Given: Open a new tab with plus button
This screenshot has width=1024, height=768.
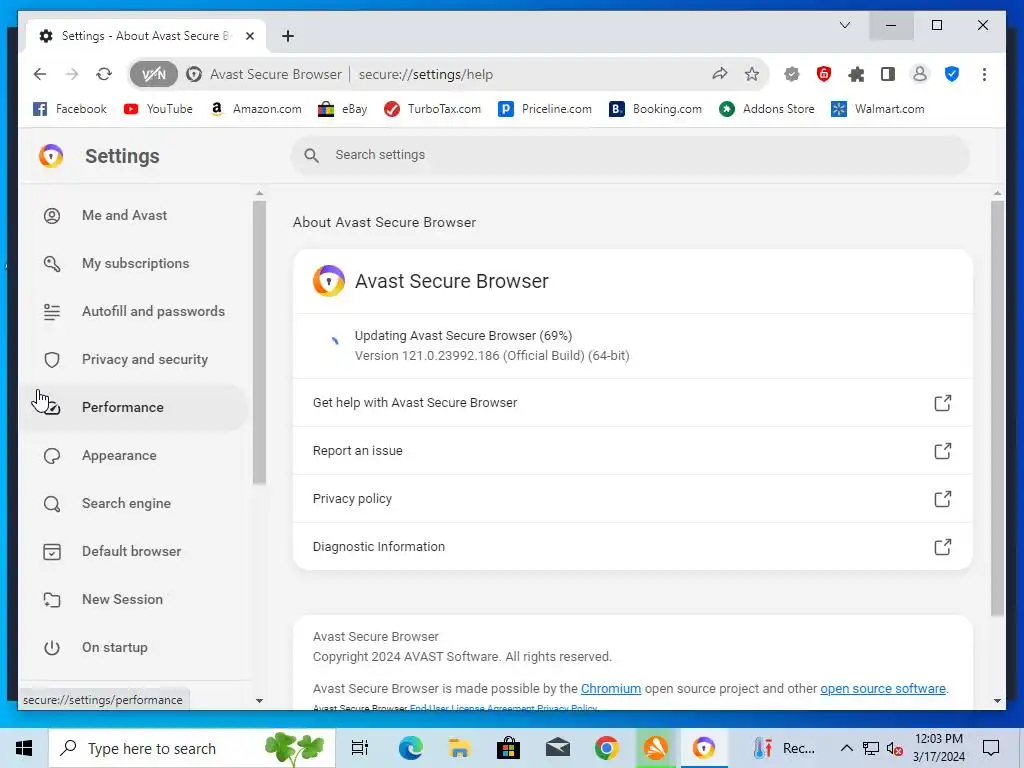Looking at the screenshot, I should click(288, 36).
